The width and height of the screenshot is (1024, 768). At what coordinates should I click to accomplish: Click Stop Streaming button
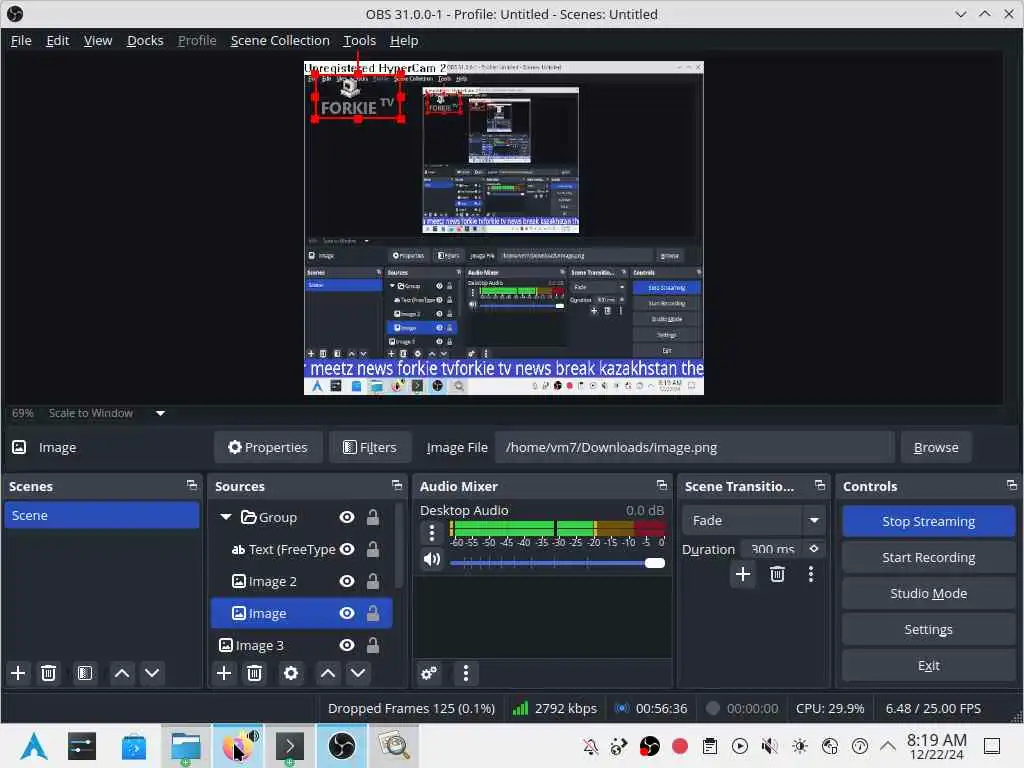click(929, 521)
